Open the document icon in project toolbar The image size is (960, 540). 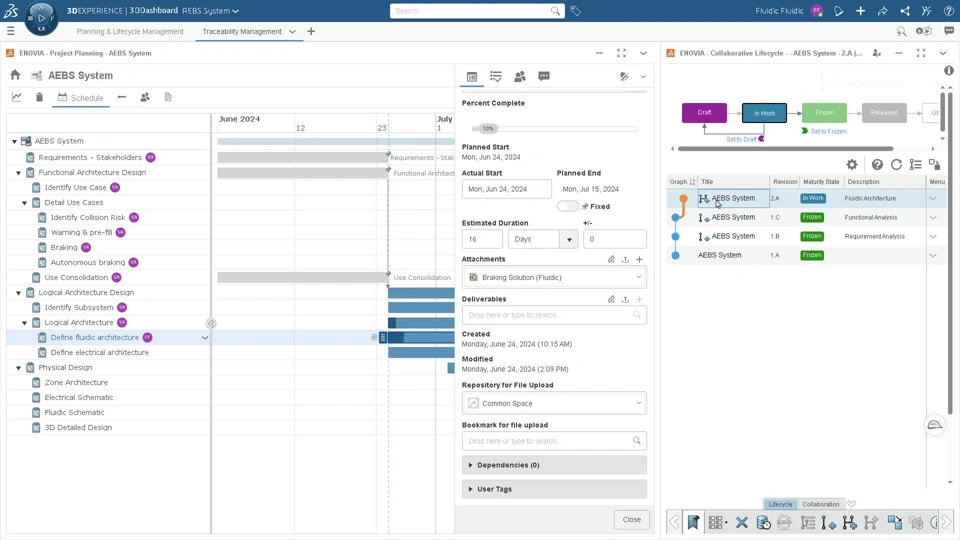point(168,97)
